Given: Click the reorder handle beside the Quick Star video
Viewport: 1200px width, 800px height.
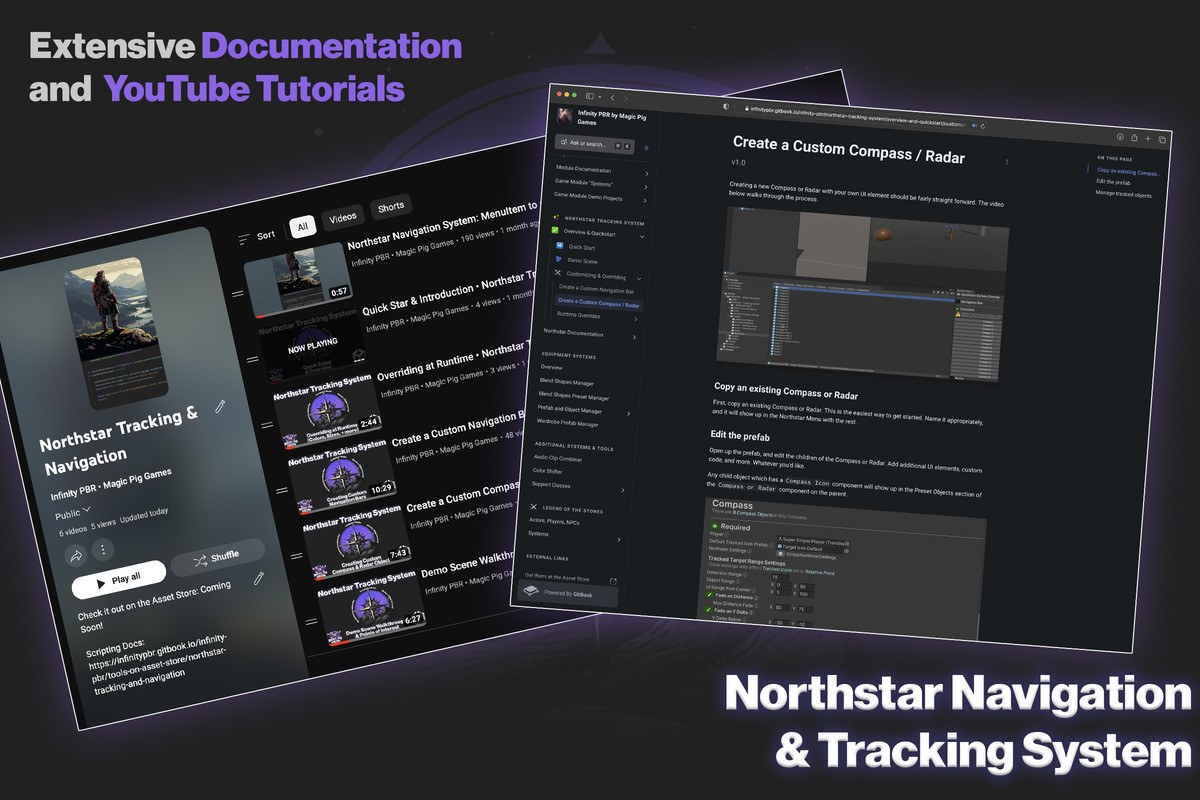Looking at the screenshot, I should click(x=251, y=359).
